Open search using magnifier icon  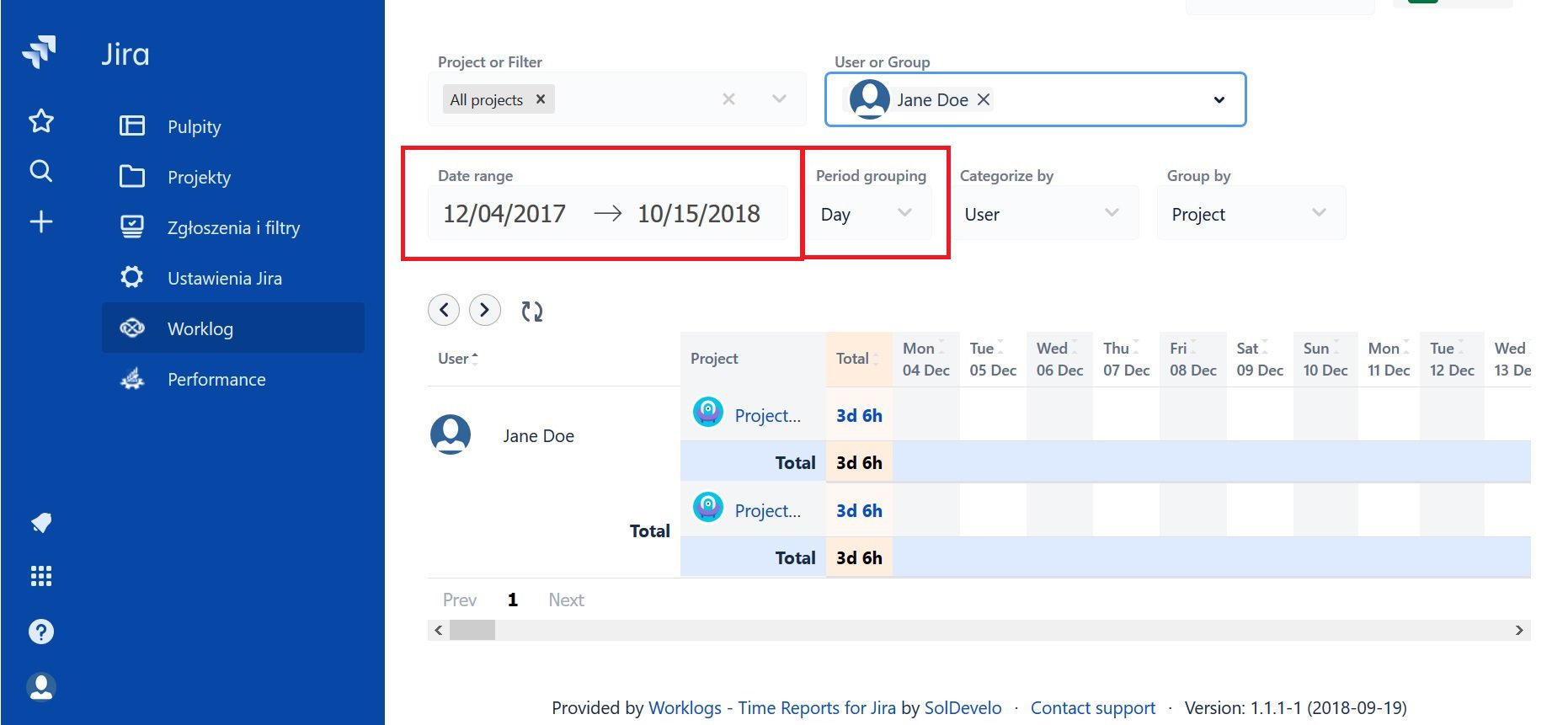coord(41,172)
